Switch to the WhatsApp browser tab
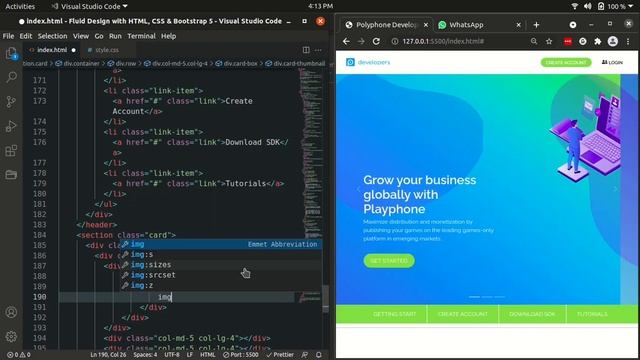The width and height of the screenshot is (640, 360). point(466,25)
